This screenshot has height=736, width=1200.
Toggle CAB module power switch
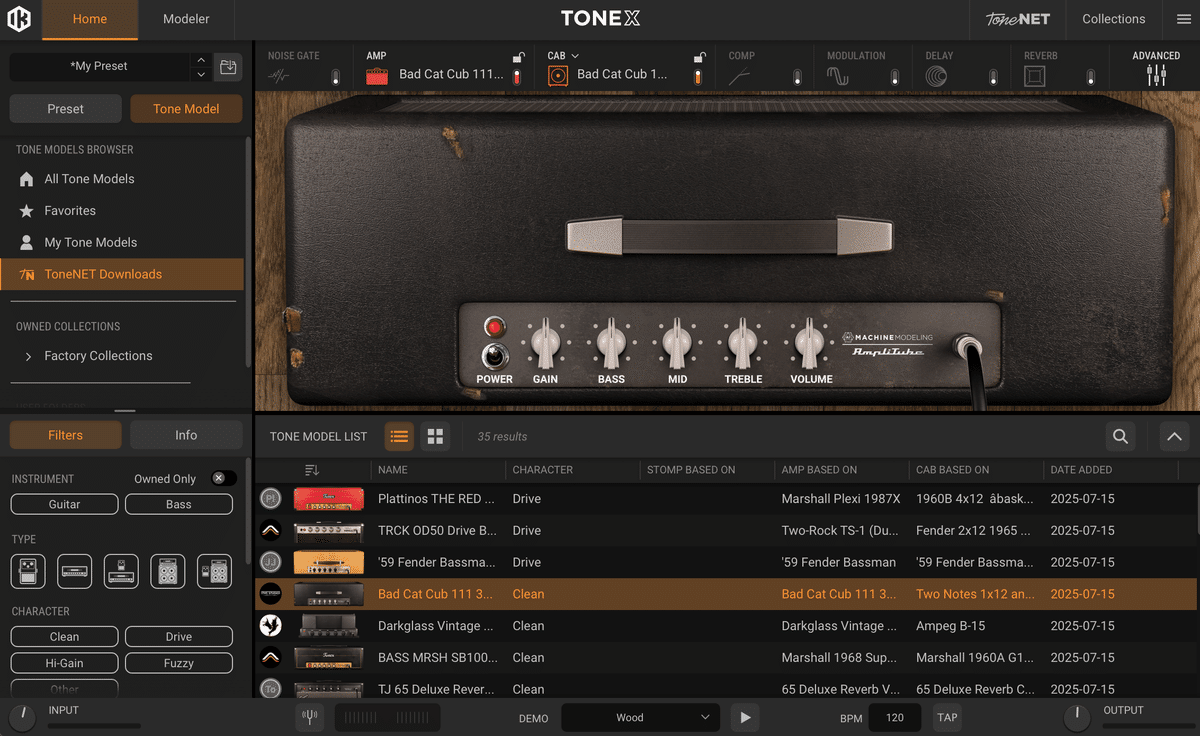coord(699,77)
